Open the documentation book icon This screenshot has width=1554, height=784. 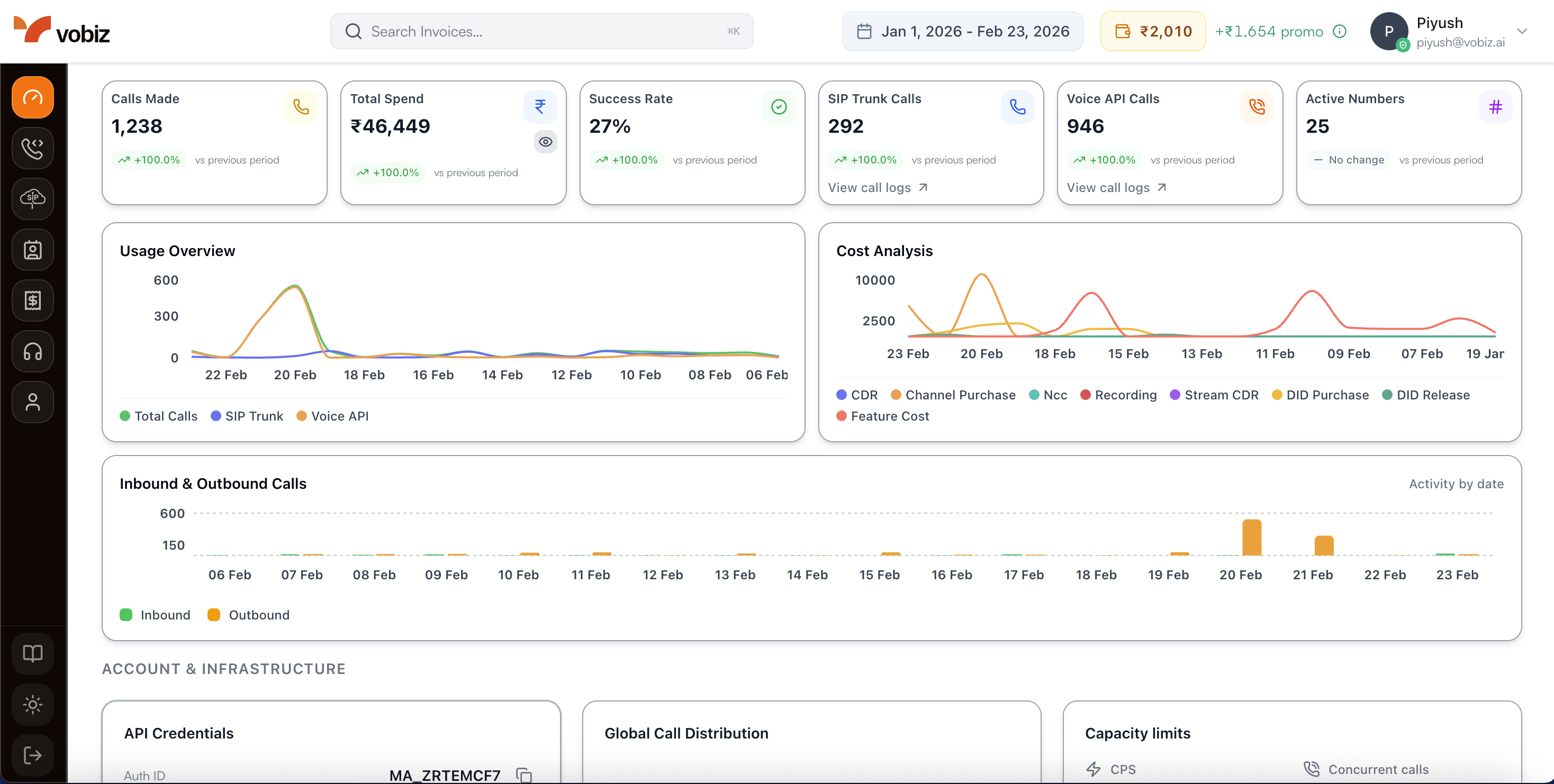pos(33,653)
